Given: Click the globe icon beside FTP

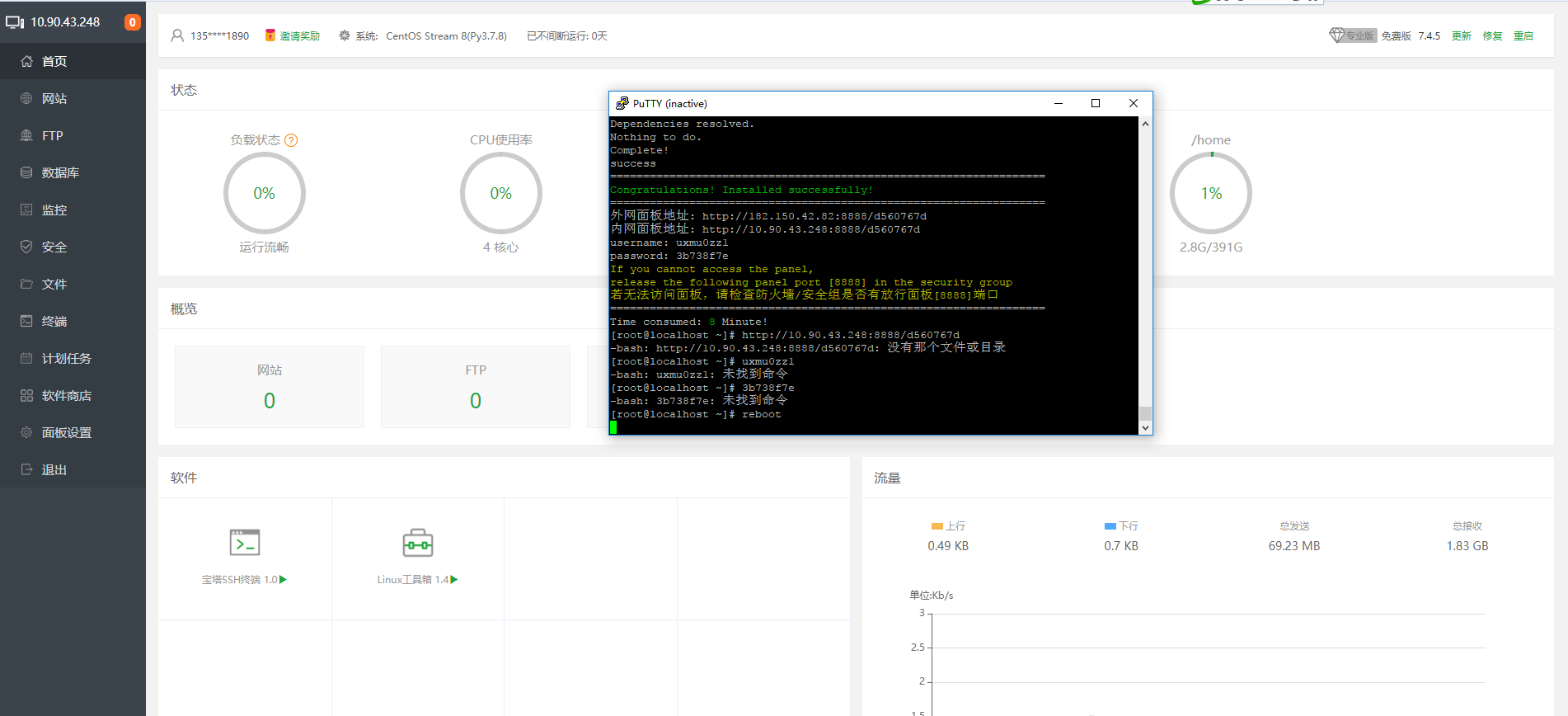Looking at the screenshot, I should [x=26, y=135].
